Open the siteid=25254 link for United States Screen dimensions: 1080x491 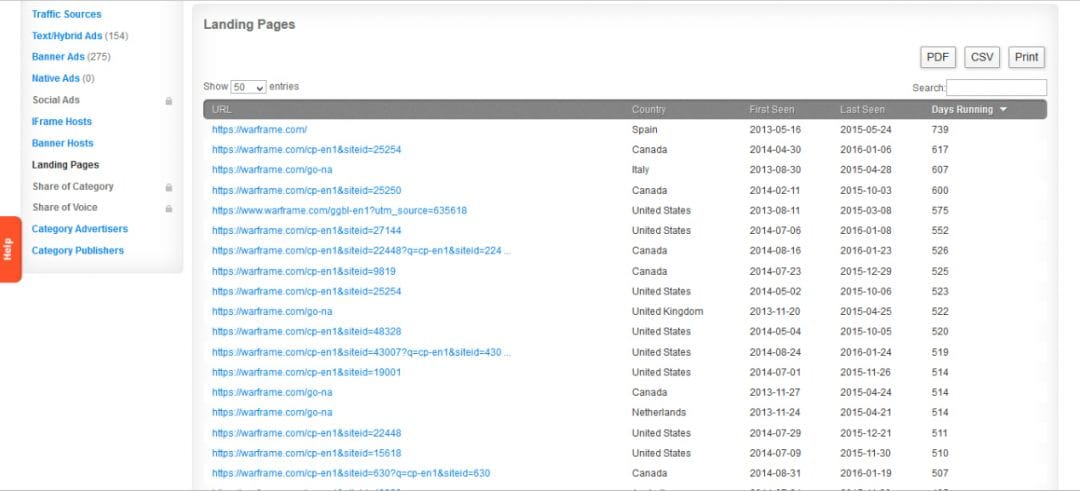tap(307, 291)
